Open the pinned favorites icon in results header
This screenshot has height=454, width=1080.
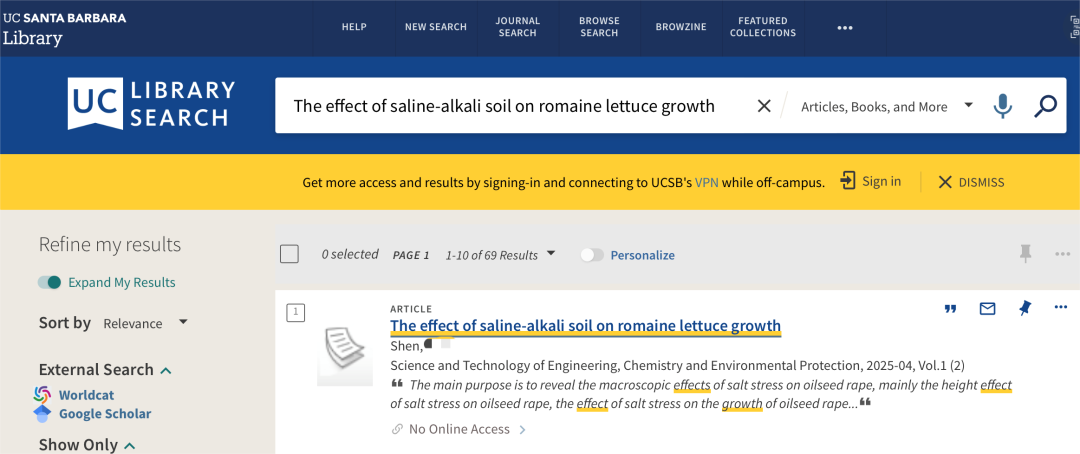(x=1026, y=254)
